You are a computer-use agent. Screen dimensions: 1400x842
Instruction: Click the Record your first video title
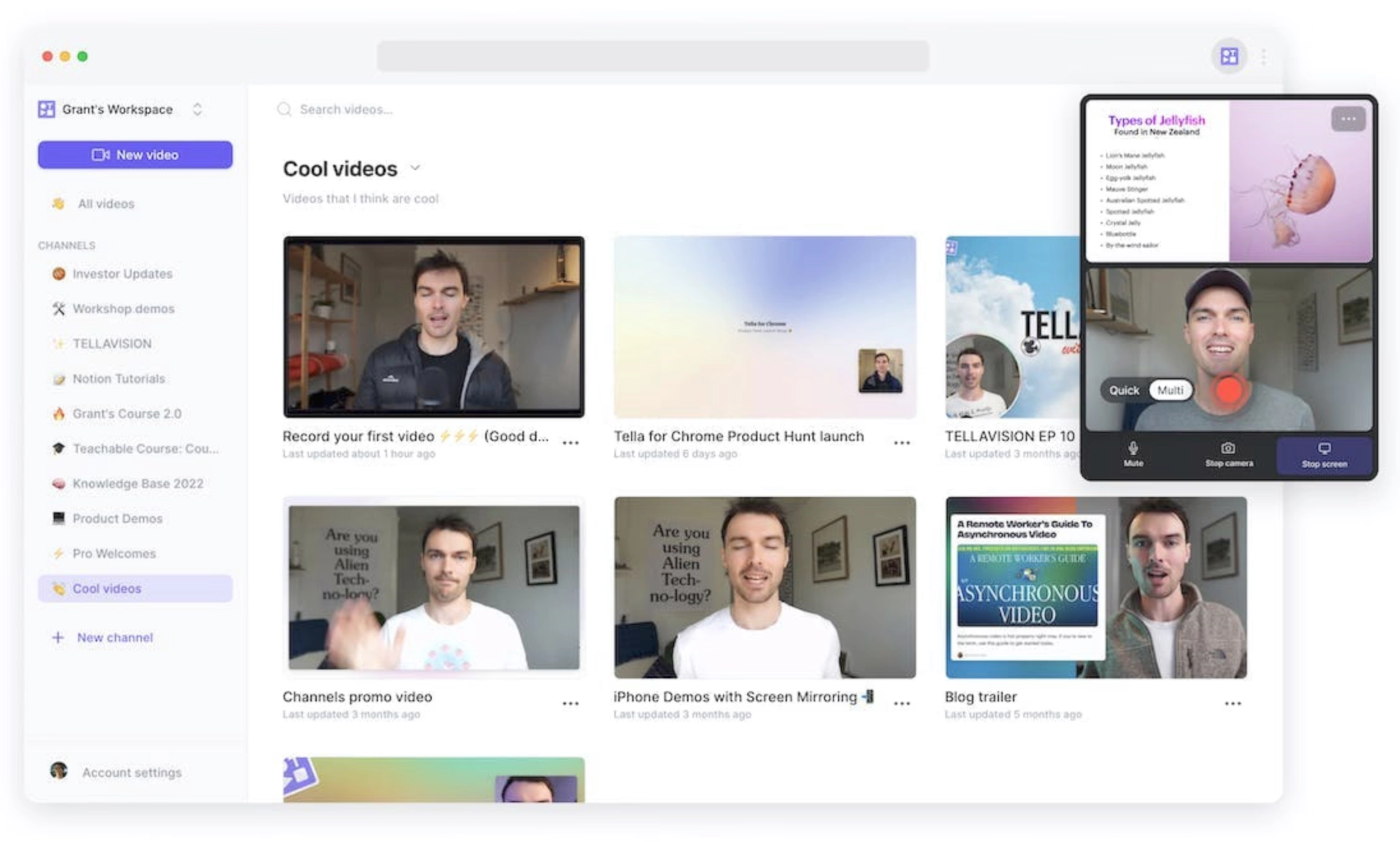click(x=416, y=436)
